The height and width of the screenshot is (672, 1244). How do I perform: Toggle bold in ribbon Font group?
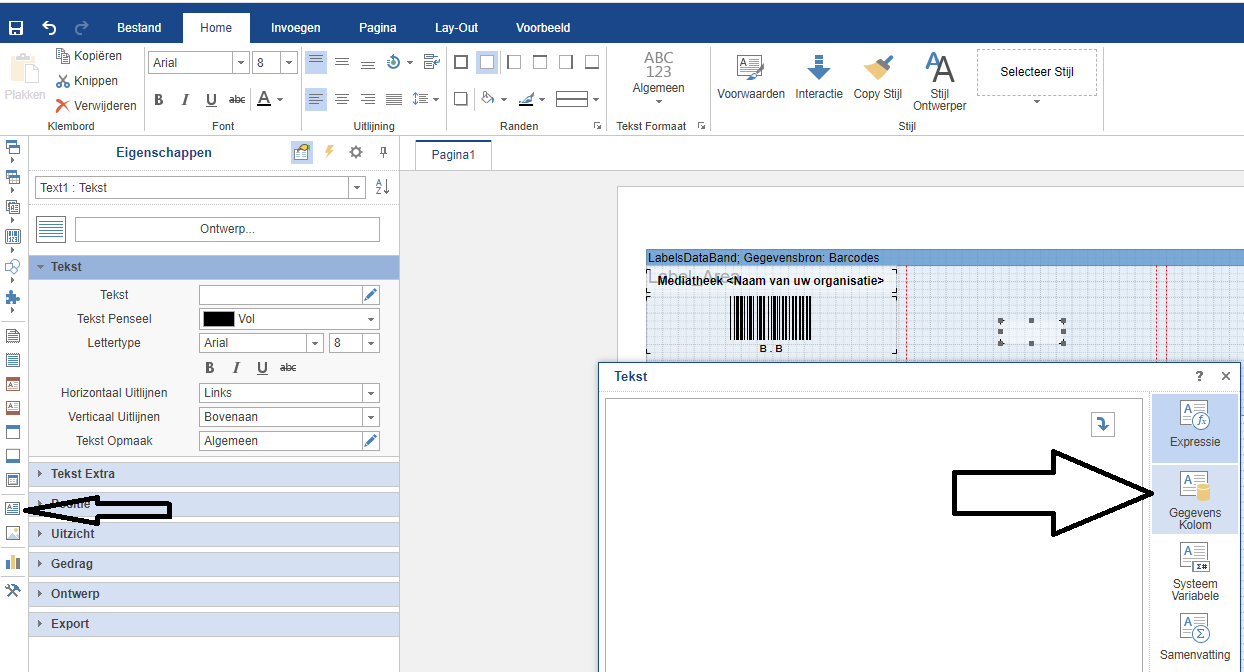click(x=159, y=99)
